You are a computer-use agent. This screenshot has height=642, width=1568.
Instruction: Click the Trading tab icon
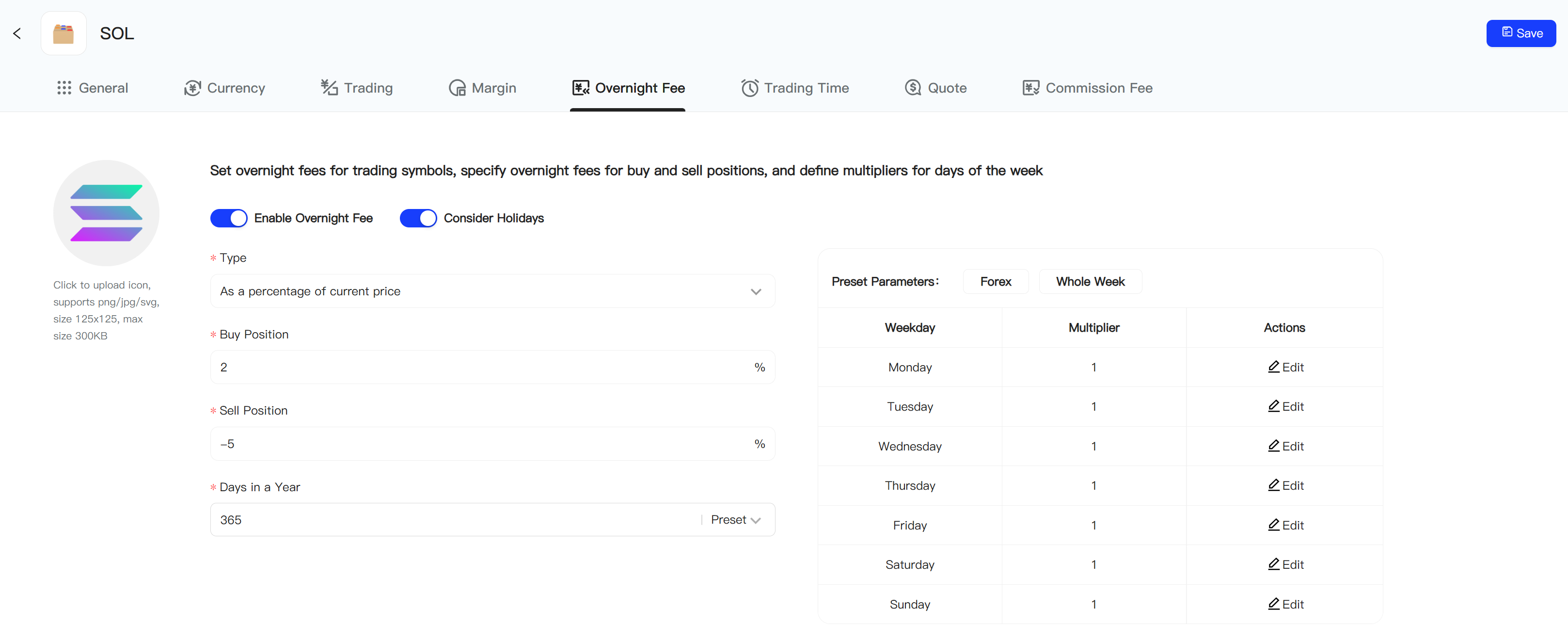(329, 88)
